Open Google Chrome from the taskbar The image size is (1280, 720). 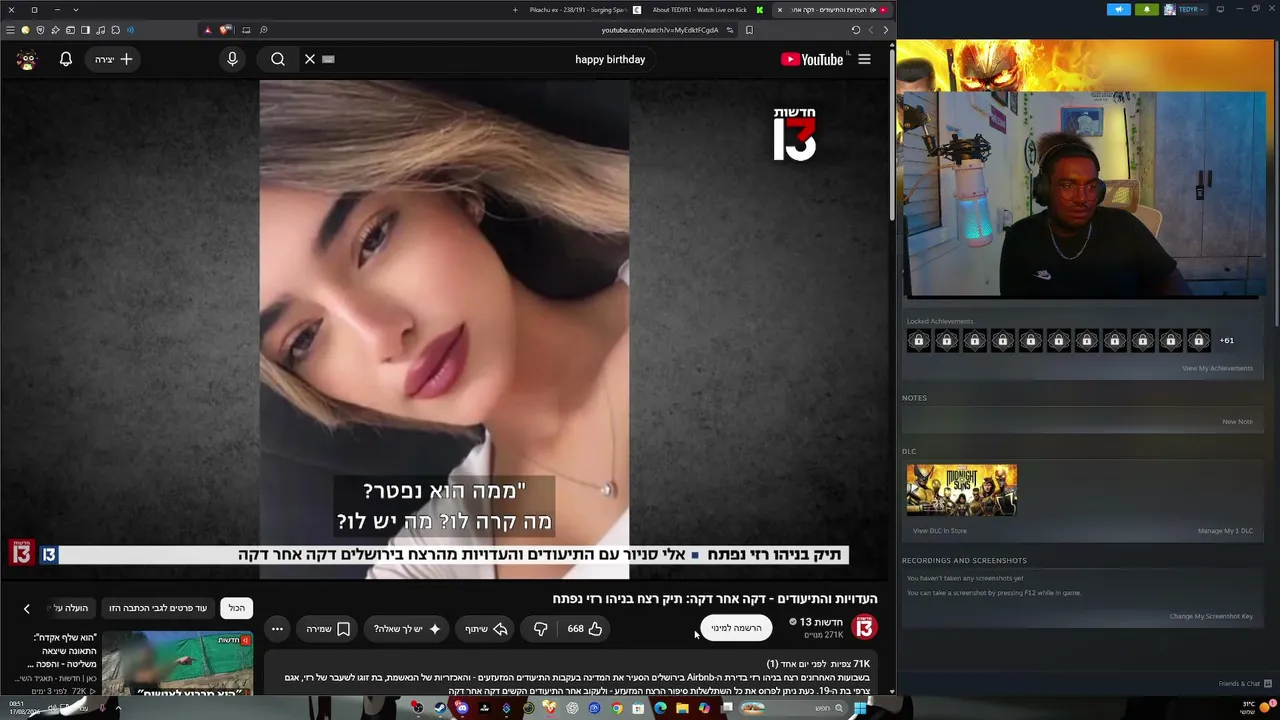tap(616, 708)
